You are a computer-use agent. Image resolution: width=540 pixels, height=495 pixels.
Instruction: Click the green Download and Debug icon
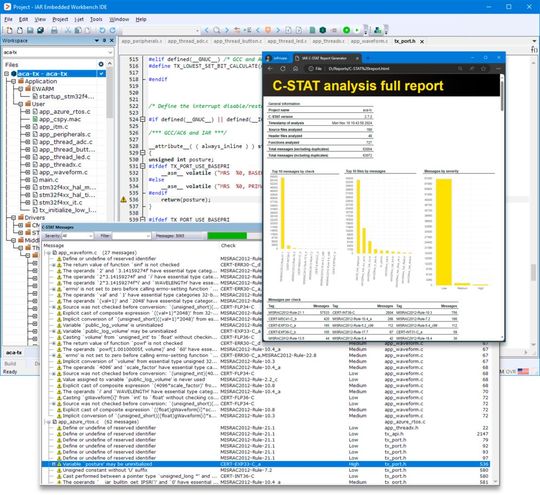click(x=346, y=30)
